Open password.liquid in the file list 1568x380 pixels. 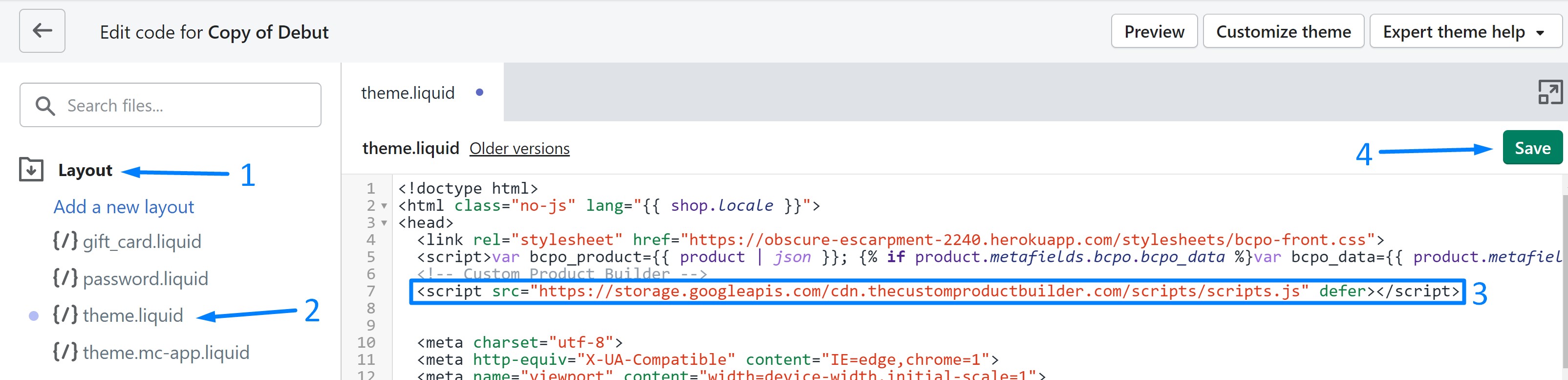(x=146, y=279)
